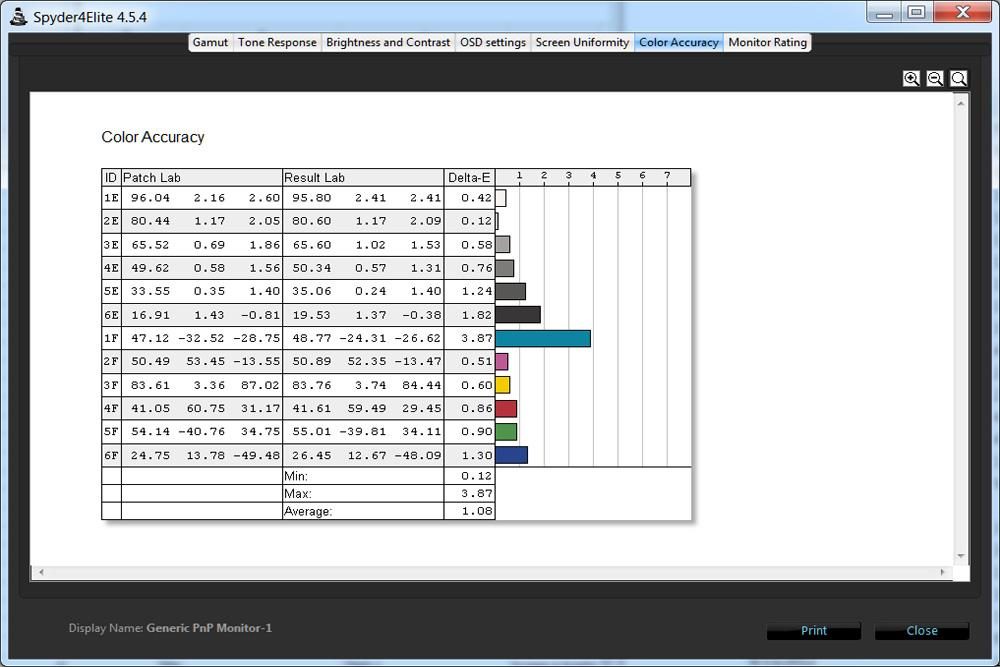Viewport: 1000px width, 667px height.
Task: Click the red 4F delta-E bar
Action: 506,408
